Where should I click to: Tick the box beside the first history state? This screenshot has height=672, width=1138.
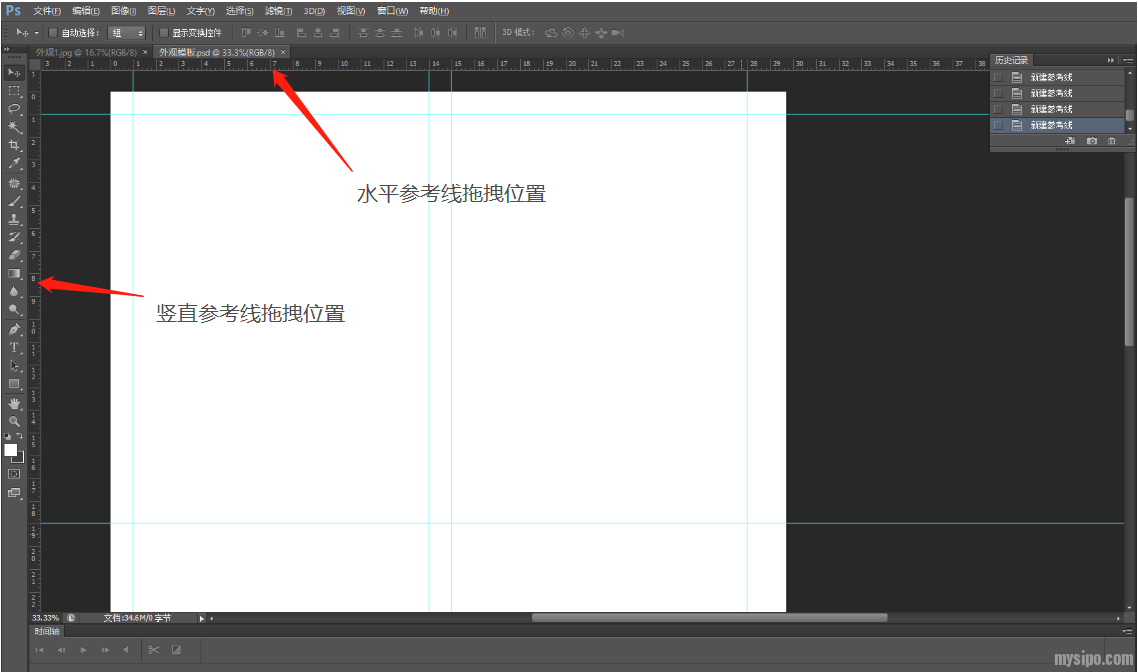[998, 77]
